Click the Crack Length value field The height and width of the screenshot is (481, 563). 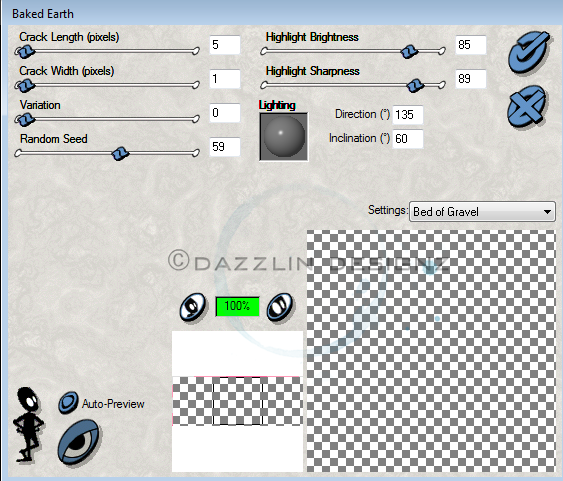click(225, 45)
